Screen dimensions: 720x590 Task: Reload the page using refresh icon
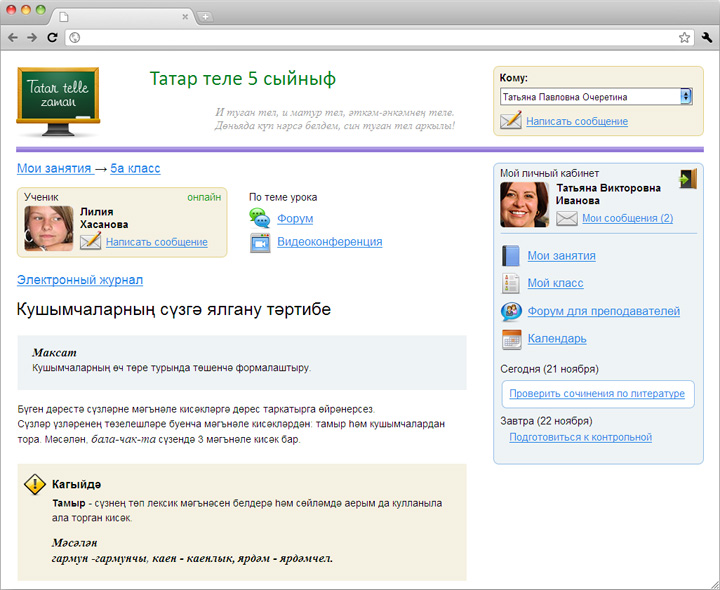click(52, 38)
